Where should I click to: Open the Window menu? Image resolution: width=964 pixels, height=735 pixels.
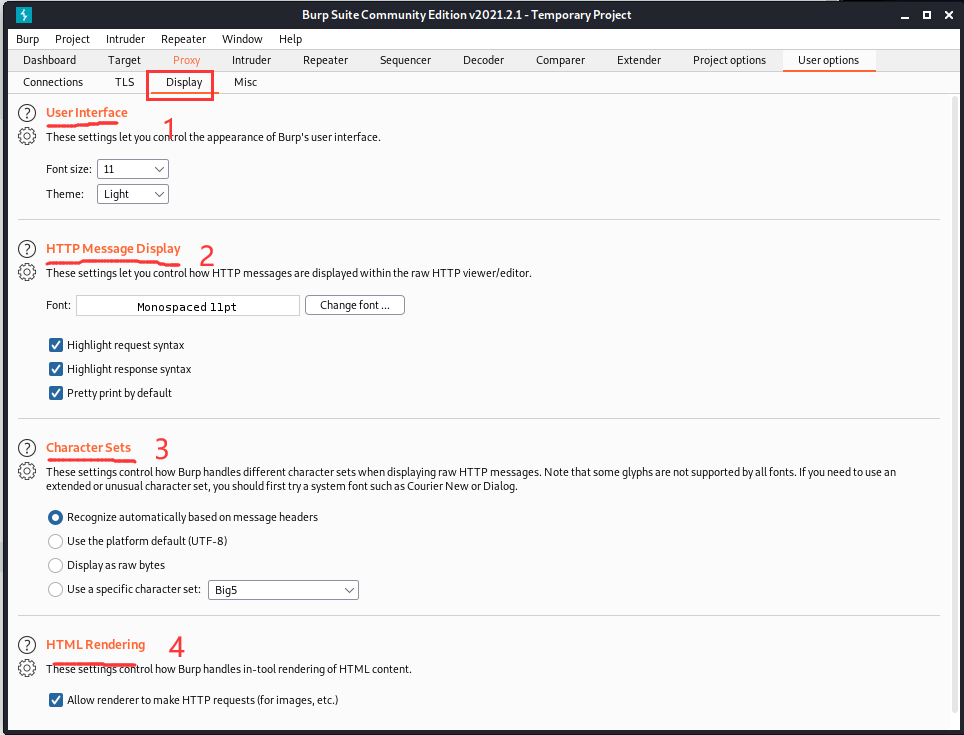click(242, 39)
